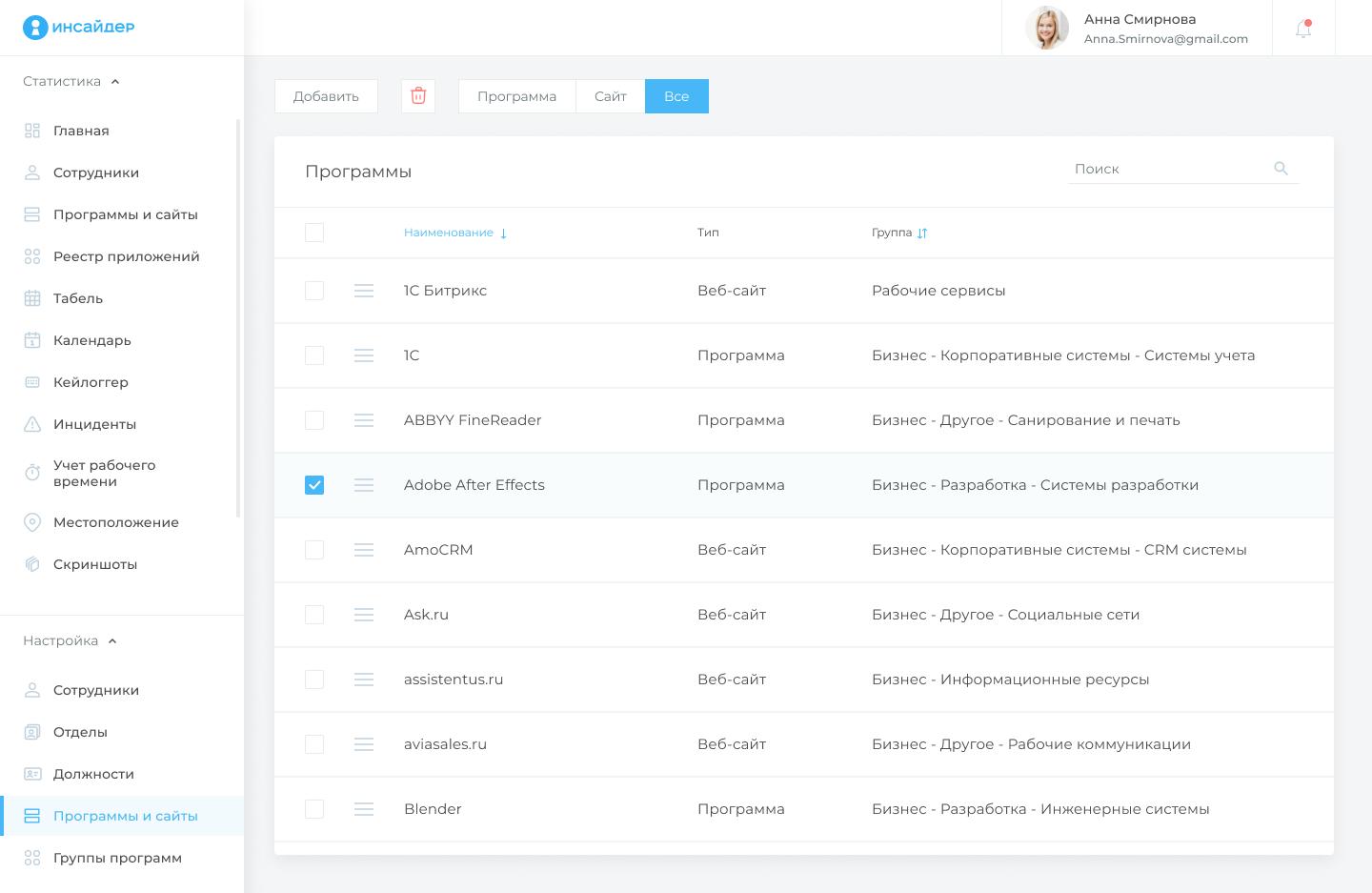The width and height of the screenshot is (1372, 893).
Task: Select the Скриншоты sidebar icon
Action: pyautogui.click(x=32, y=564)
